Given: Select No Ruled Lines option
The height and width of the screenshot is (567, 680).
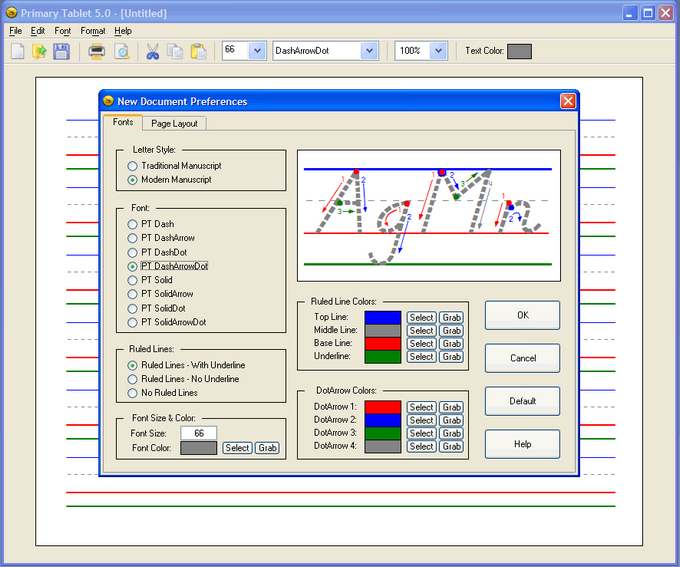Looking at the screenshot, I should click(133, 393).
